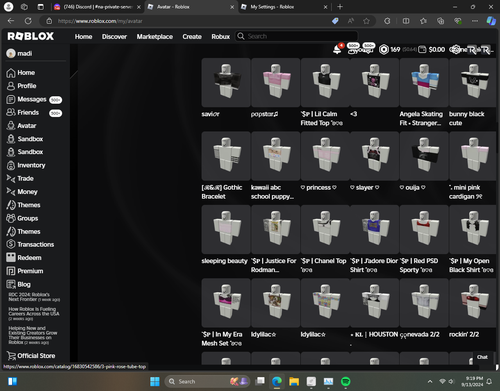Select the savior shirt thumbnail

226,82
